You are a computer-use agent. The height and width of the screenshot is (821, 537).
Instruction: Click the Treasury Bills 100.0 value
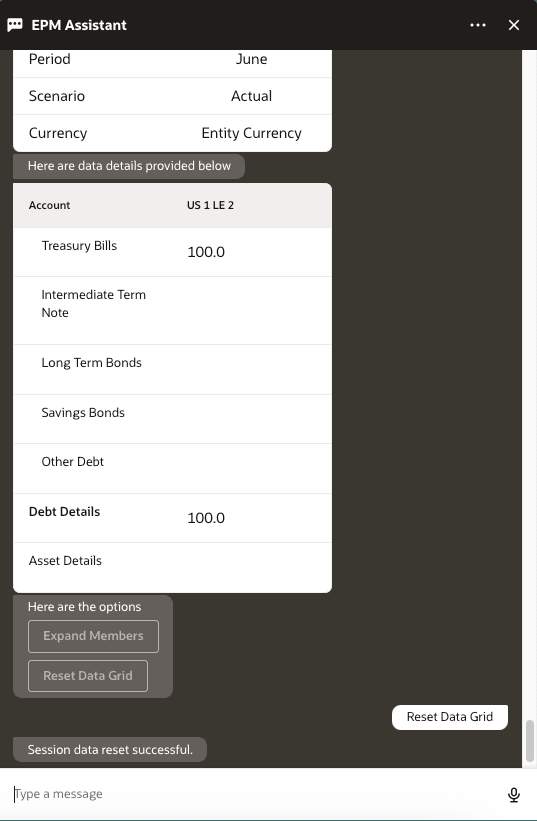click(x=206, y=252)
